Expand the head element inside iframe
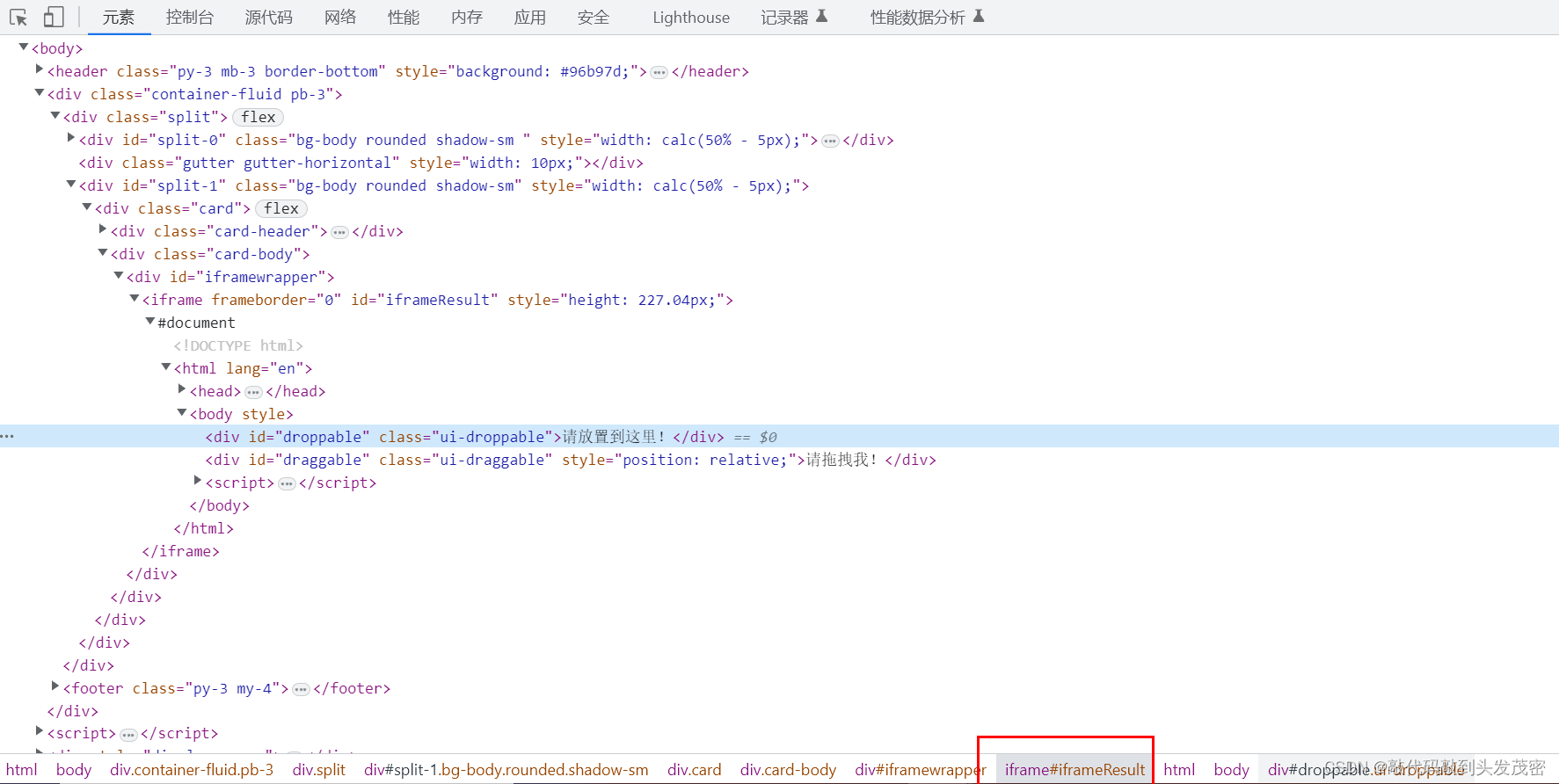This screenshot has height=784, width=1559. (x=182, y=389)
